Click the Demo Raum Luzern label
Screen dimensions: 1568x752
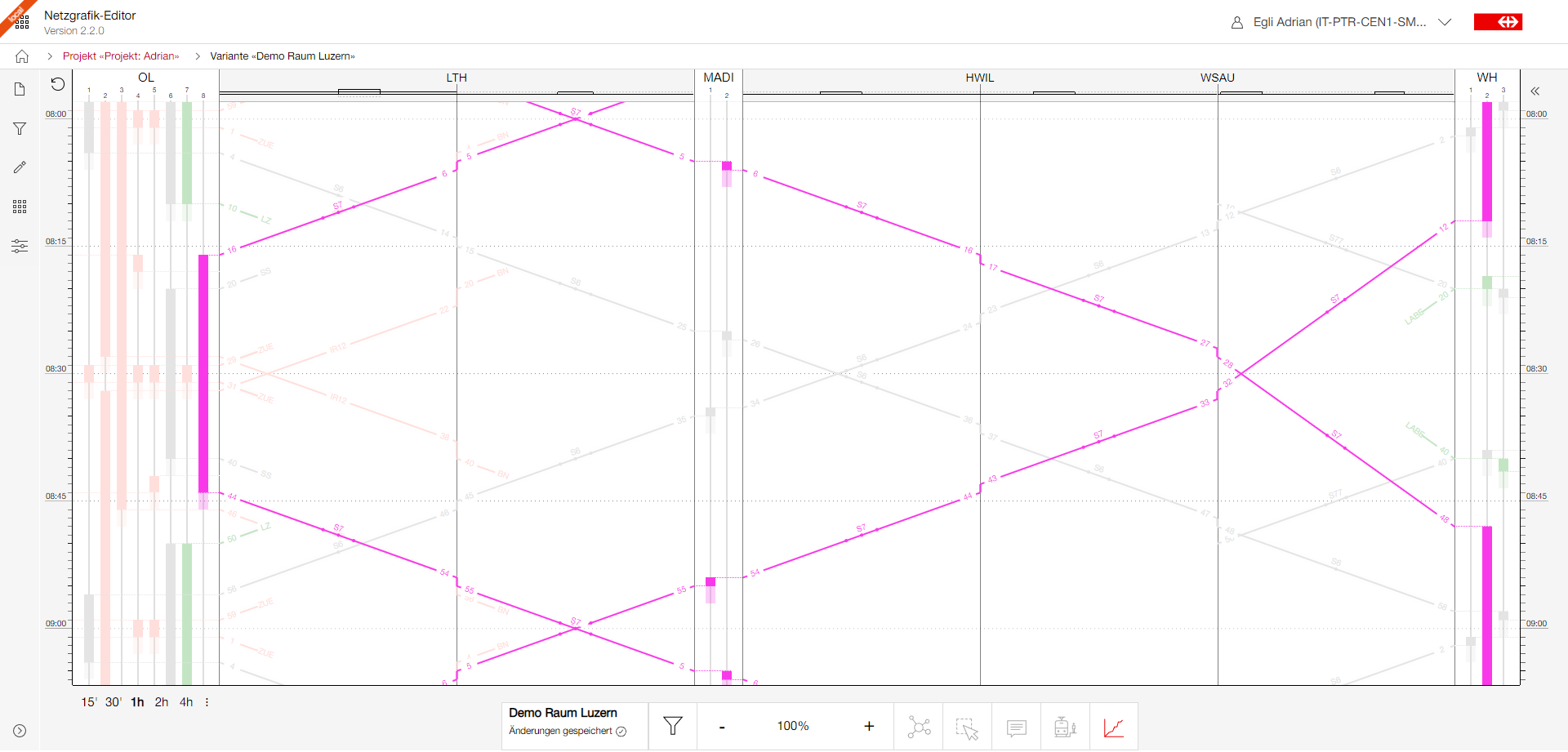563,713
